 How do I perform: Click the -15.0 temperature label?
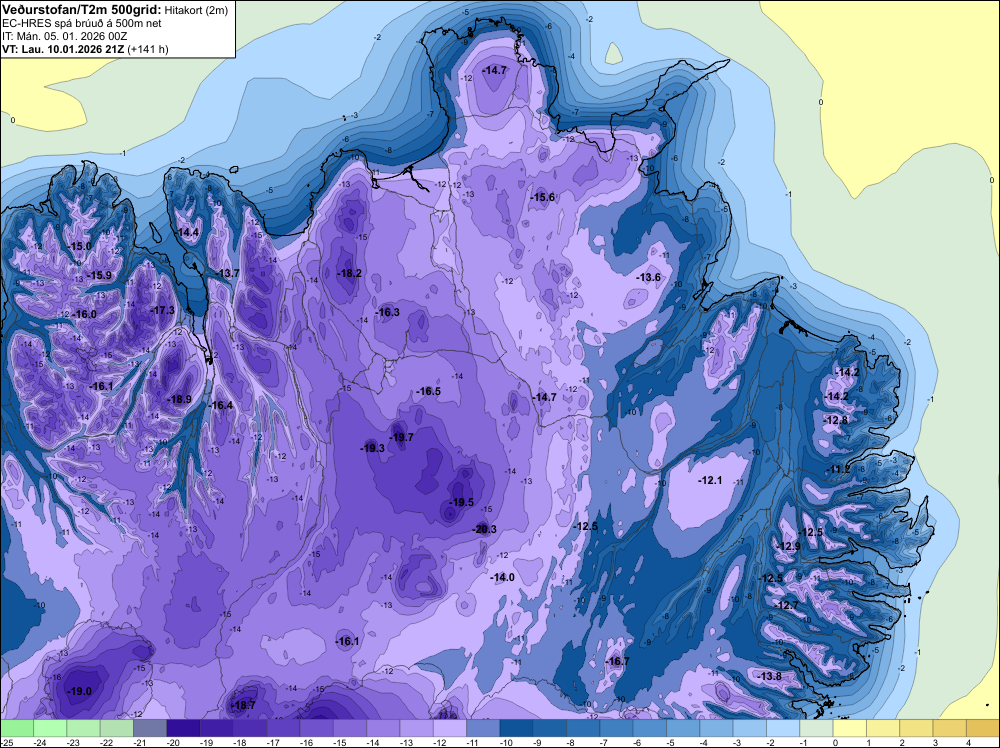(79, 246)
